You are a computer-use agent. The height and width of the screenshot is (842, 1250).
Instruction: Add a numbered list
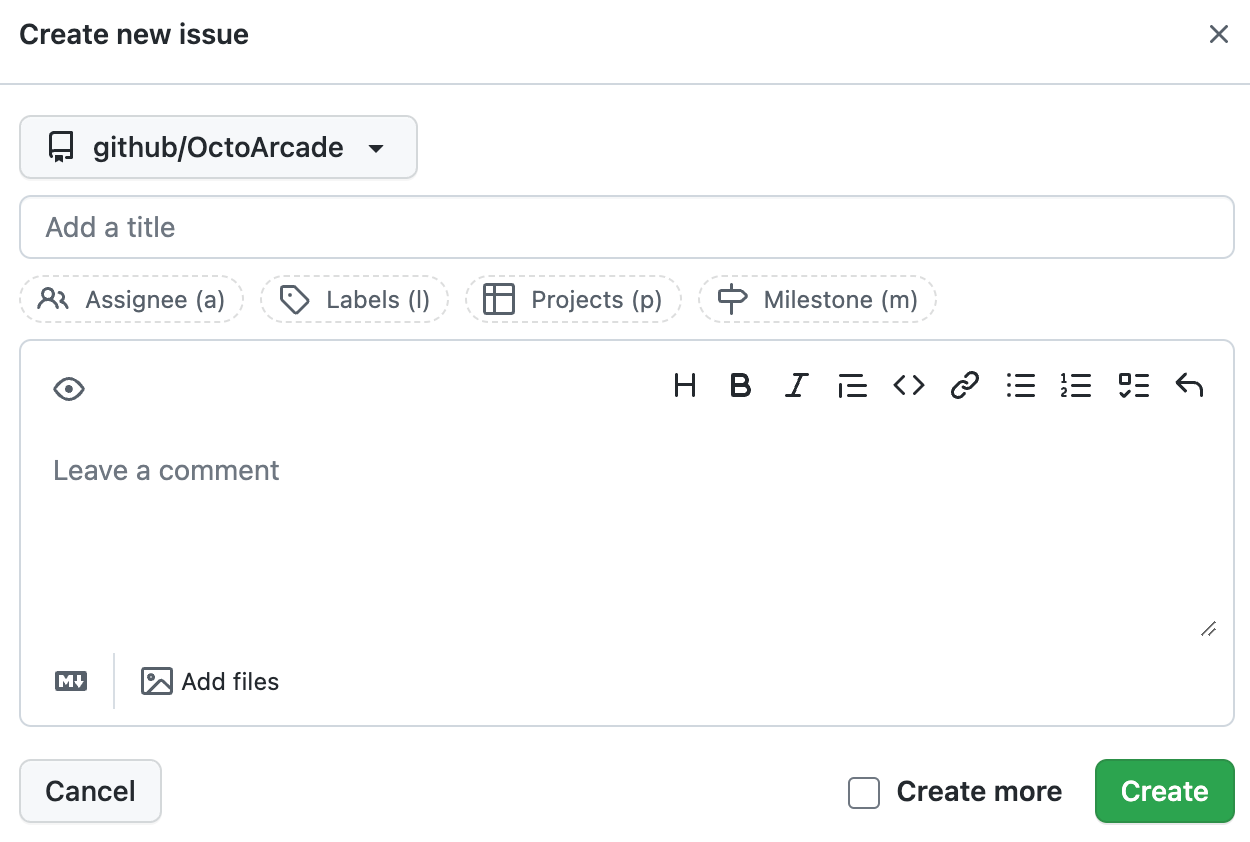(1076, 386)
